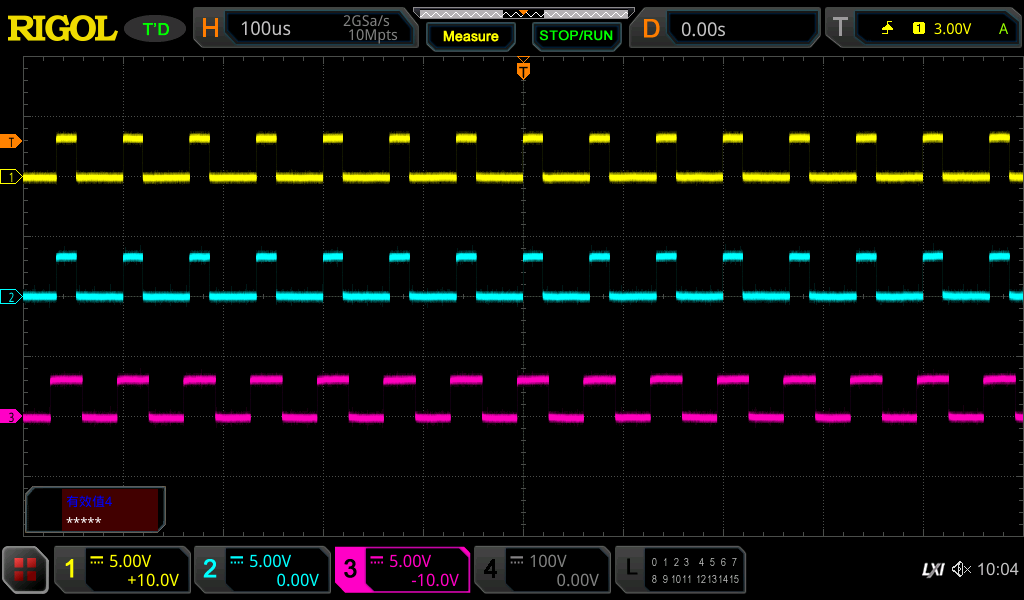
Task: Open the red grid navigation menu icon
Action: point(25,569)
